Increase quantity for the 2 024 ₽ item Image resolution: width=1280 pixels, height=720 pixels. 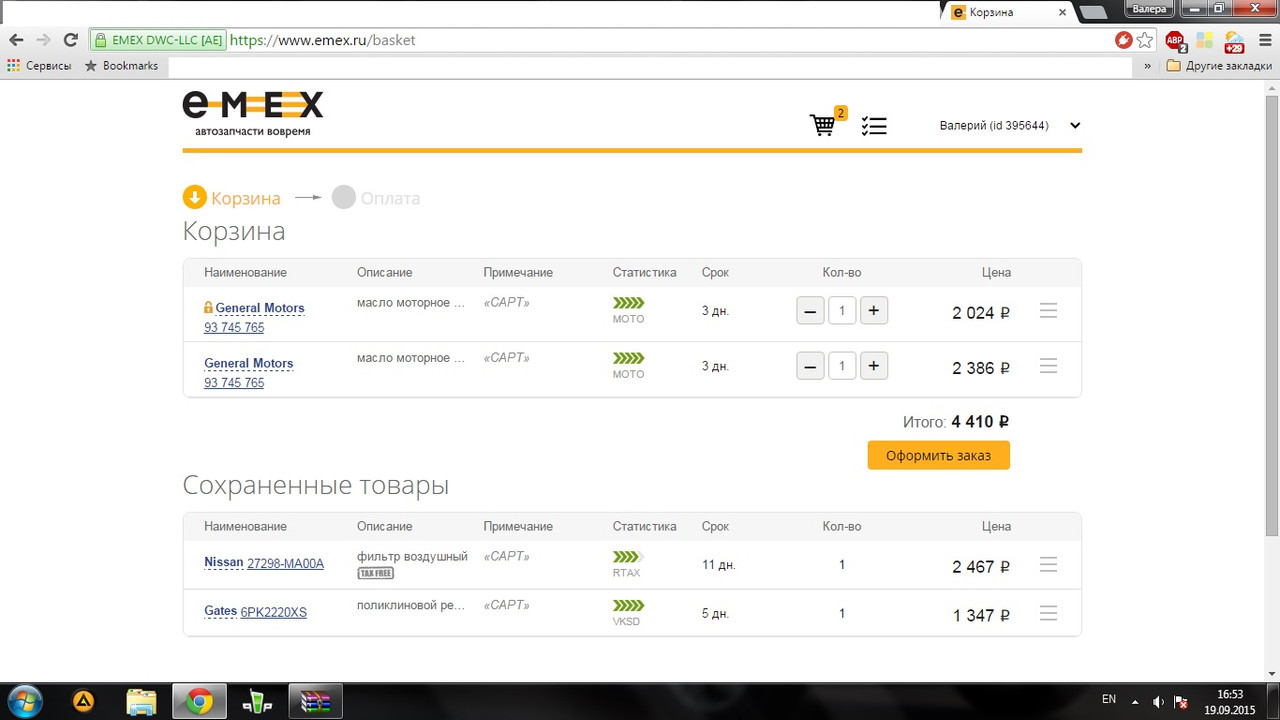coord(873,311)
